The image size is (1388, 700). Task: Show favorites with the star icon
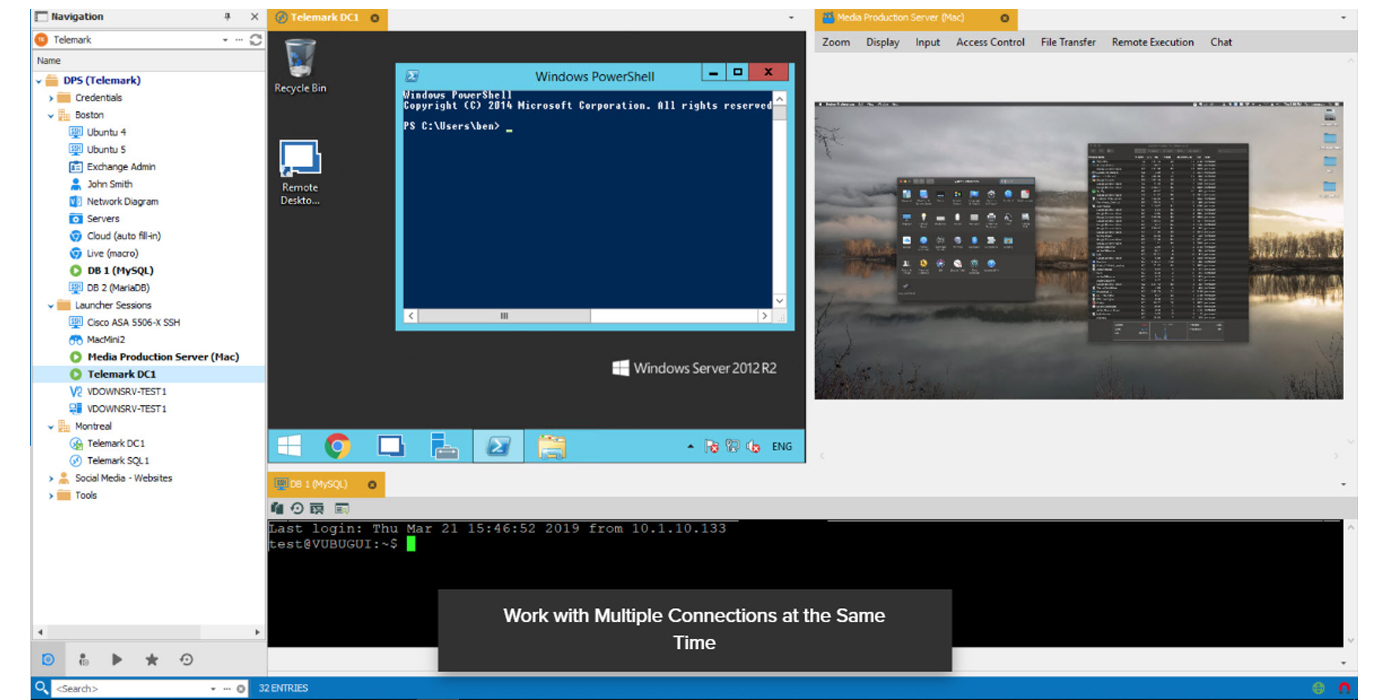[152, 659]
